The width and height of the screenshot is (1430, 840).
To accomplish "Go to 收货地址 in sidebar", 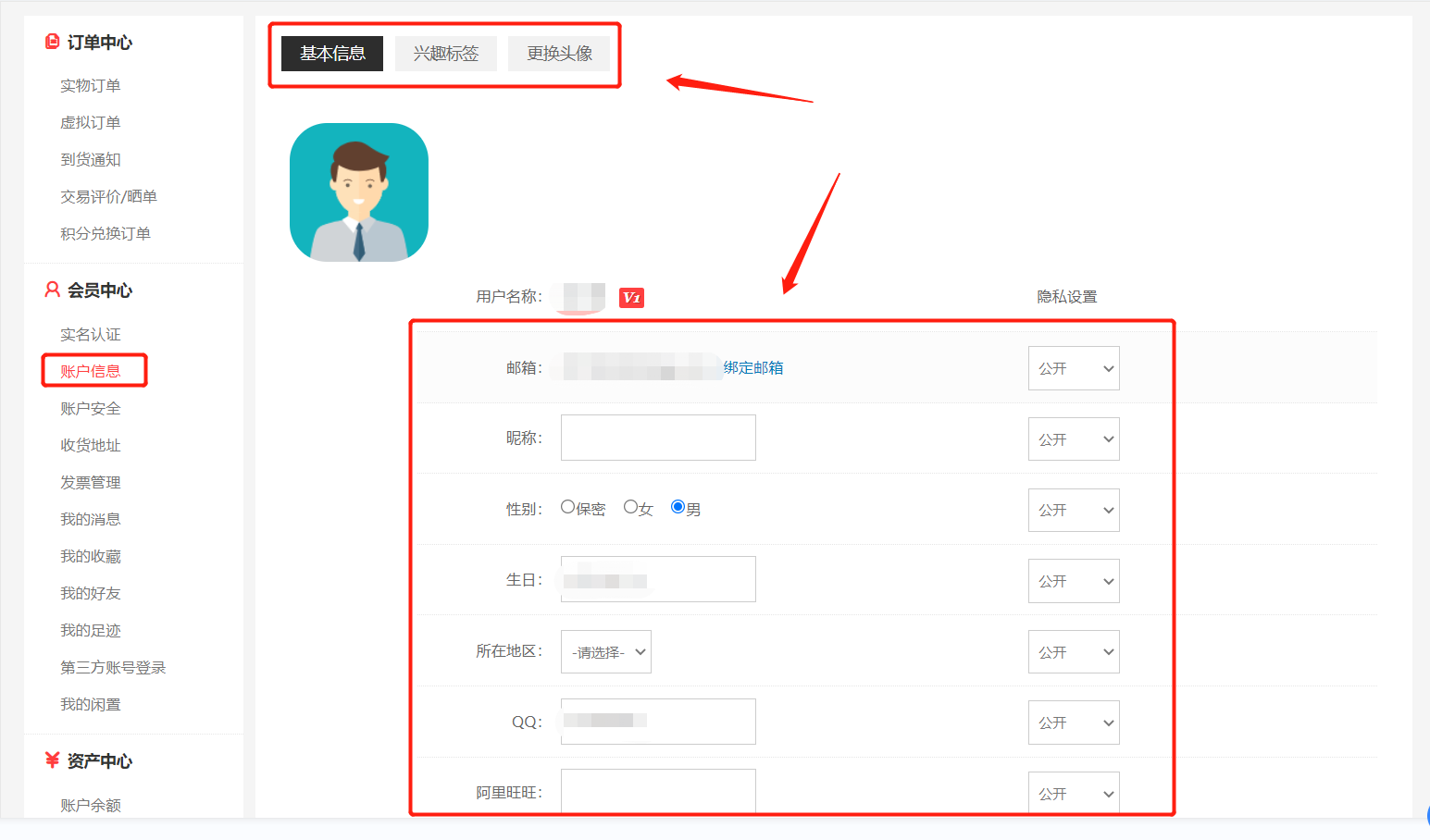I will click(91, 445).
